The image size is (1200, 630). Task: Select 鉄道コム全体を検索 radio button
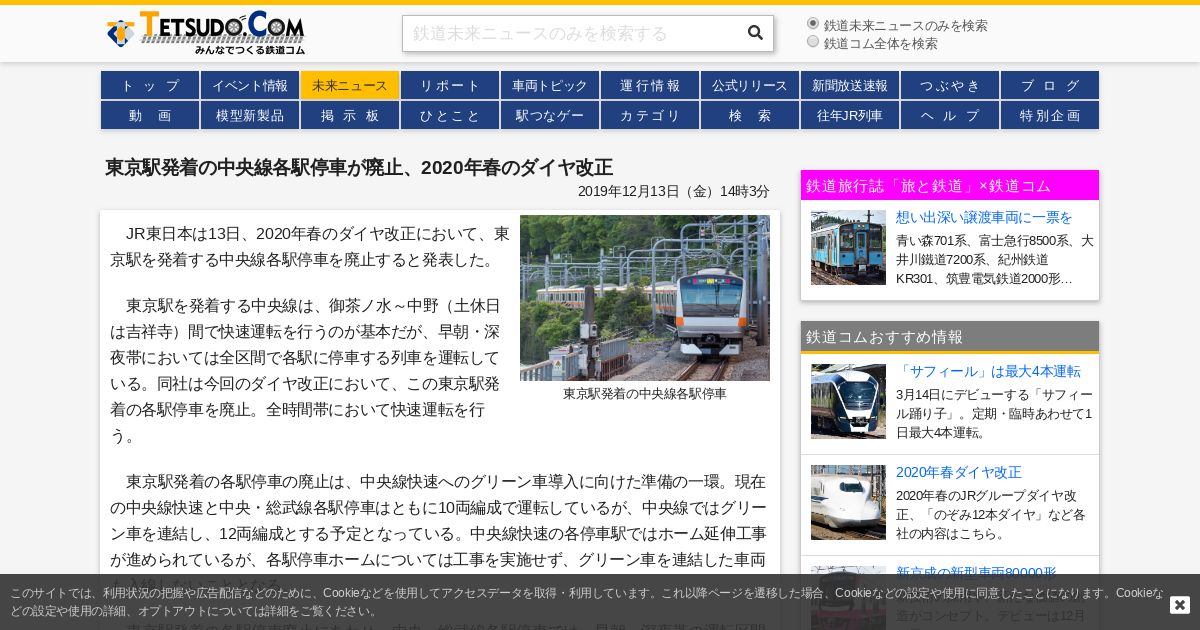[813, 41]
